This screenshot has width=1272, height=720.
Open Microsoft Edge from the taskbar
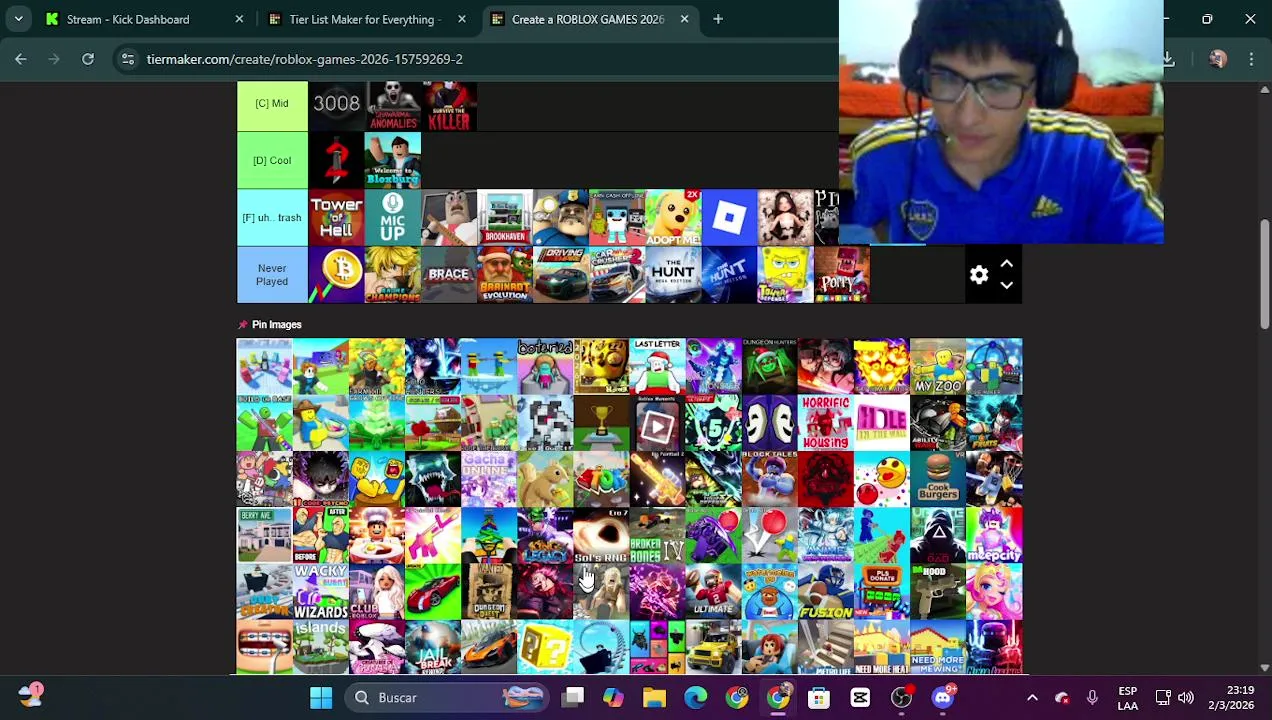pyautogui.click(x=695, y=697)
